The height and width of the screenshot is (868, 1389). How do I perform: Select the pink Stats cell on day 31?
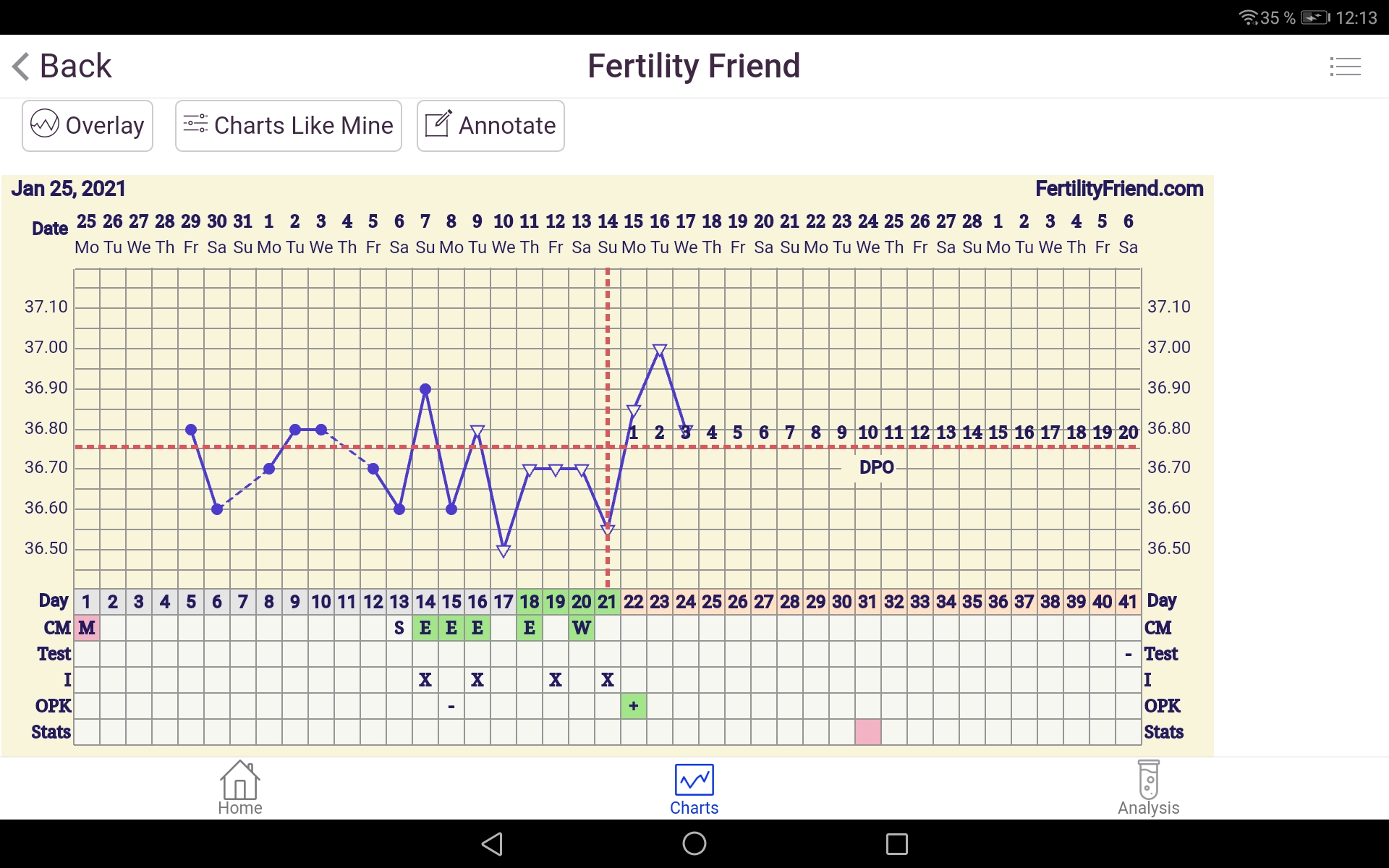tap(867, 732)
